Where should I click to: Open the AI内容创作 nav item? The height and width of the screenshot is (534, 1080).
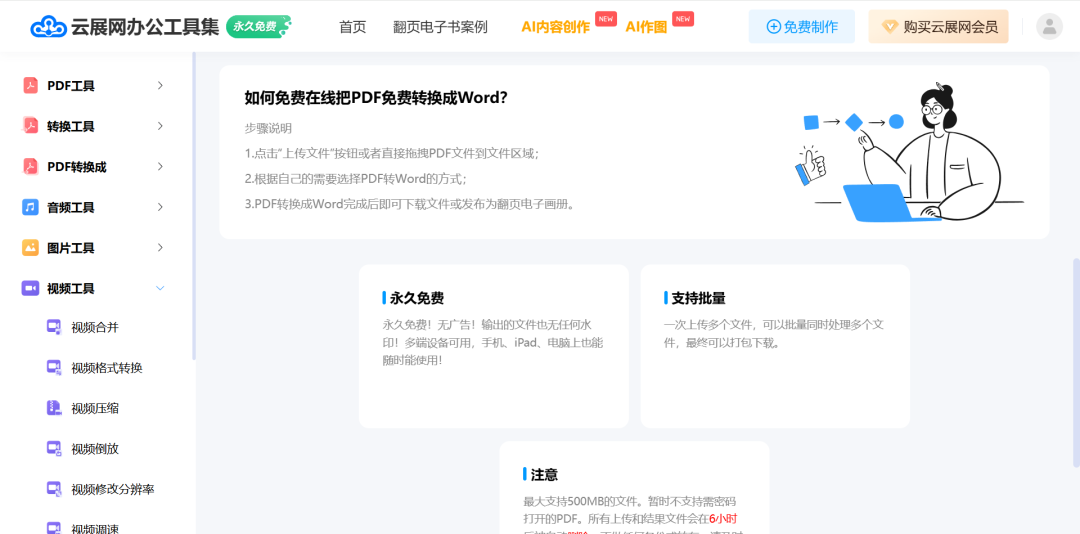pyautogui.click(x=555, y=27)
